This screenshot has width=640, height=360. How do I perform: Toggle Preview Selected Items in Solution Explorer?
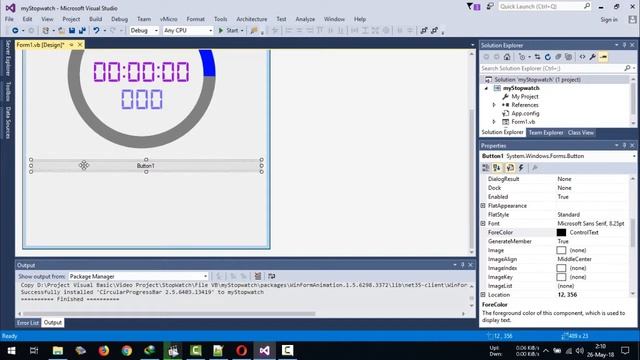tap(603, 57)
